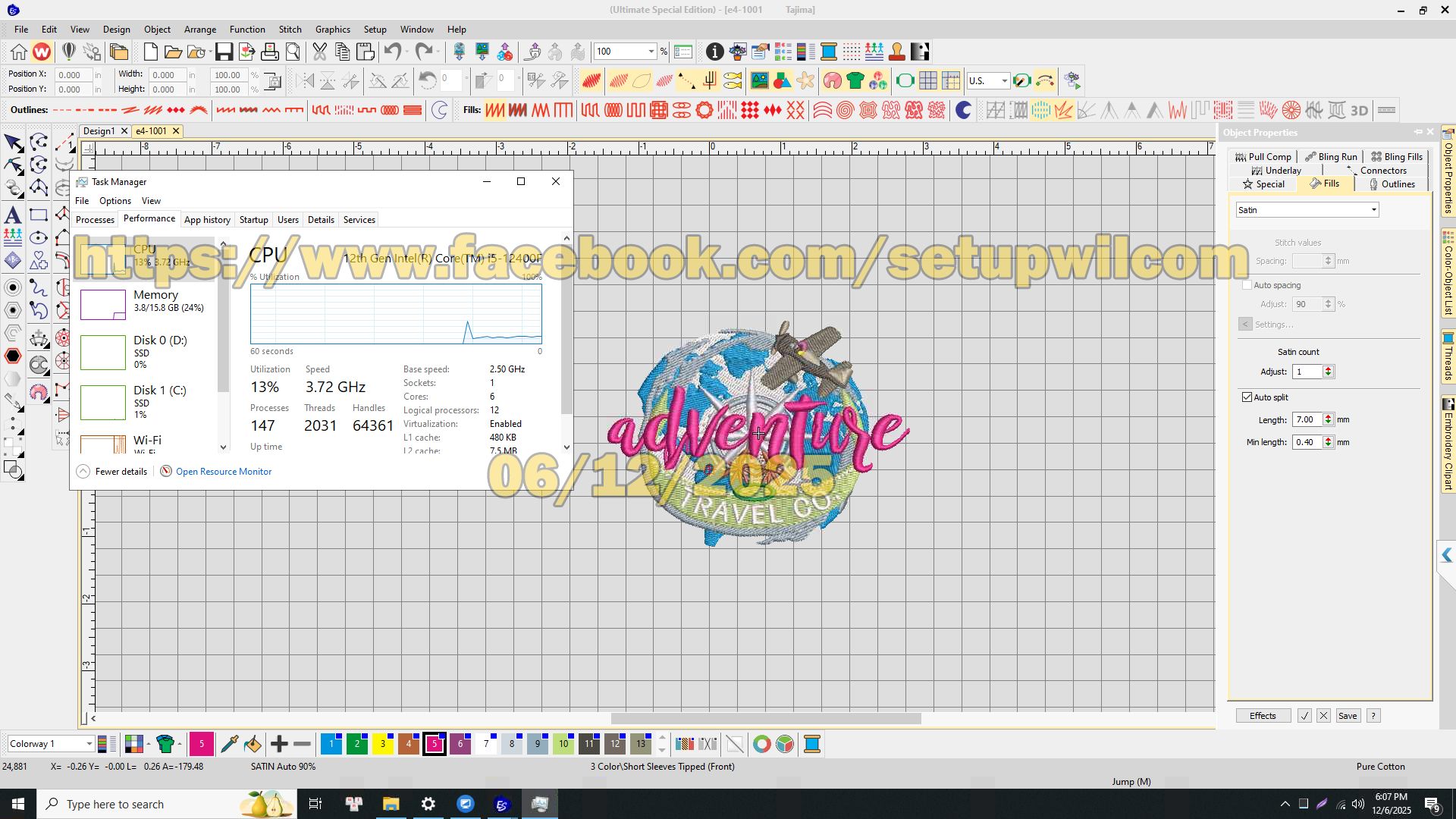The height and width of the screenshot is (819, 1456).
Task: Click the add color plus icon
Action: coord(279,744)
